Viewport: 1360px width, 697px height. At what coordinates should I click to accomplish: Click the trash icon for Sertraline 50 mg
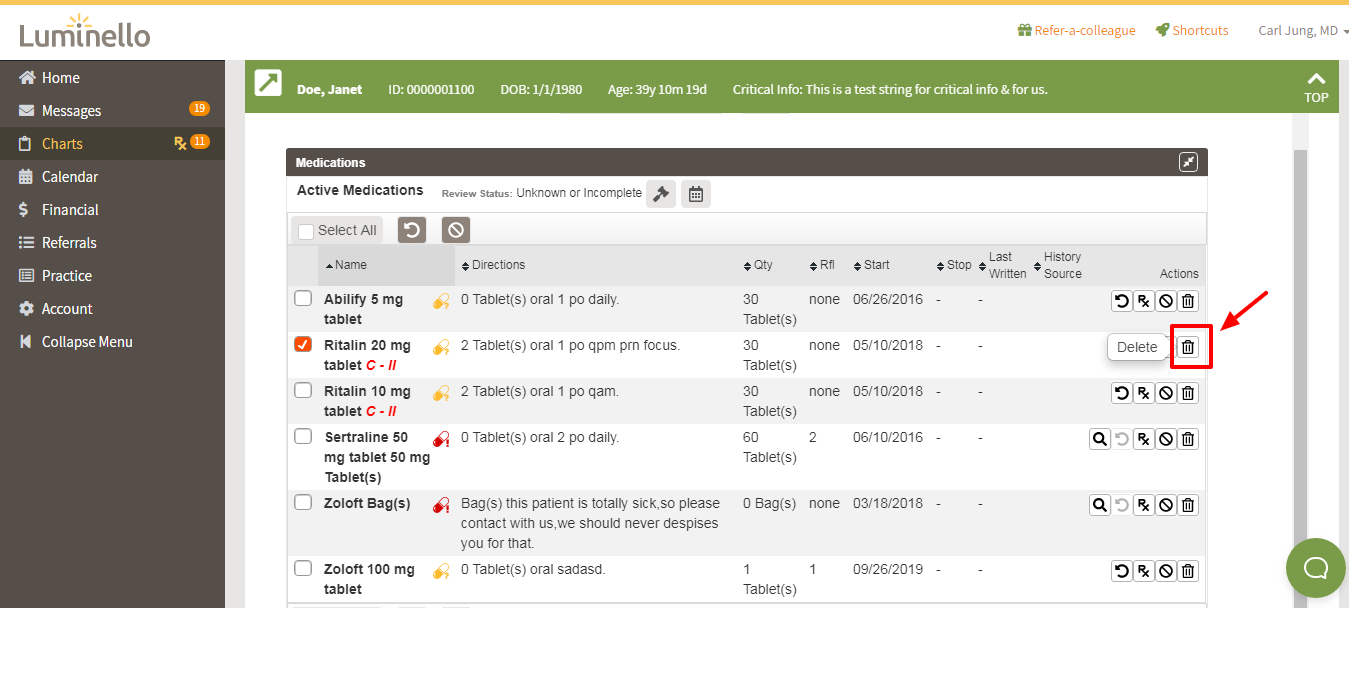[1188, 439]
